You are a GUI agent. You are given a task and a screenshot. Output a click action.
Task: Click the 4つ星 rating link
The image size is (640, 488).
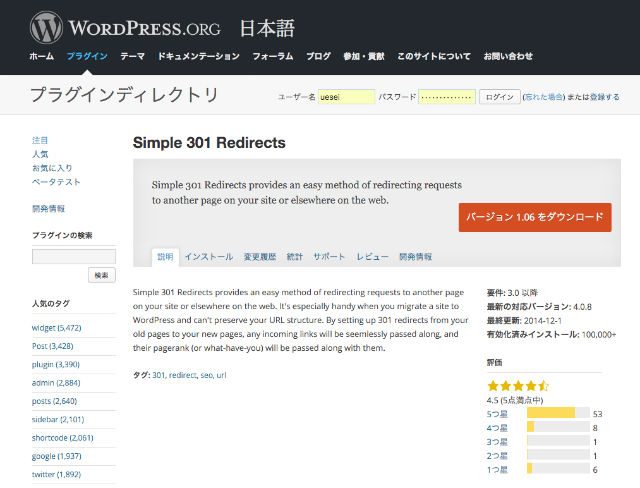(x=497, y=428)
